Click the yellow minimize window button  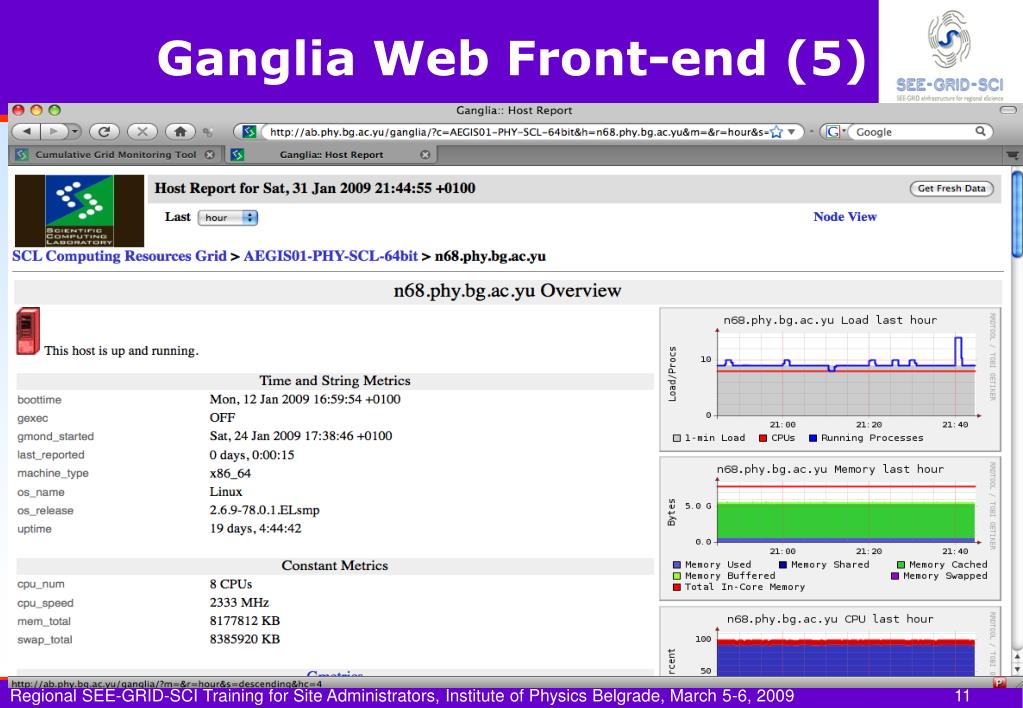pos(37,110)
